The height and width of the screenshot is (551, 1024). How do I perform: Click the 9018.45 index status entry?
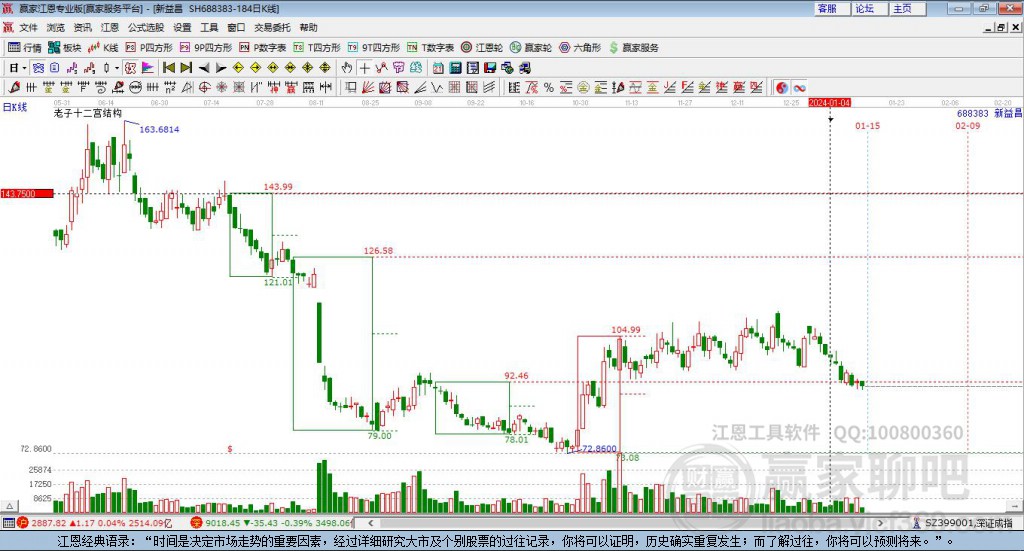coord(271,523)
